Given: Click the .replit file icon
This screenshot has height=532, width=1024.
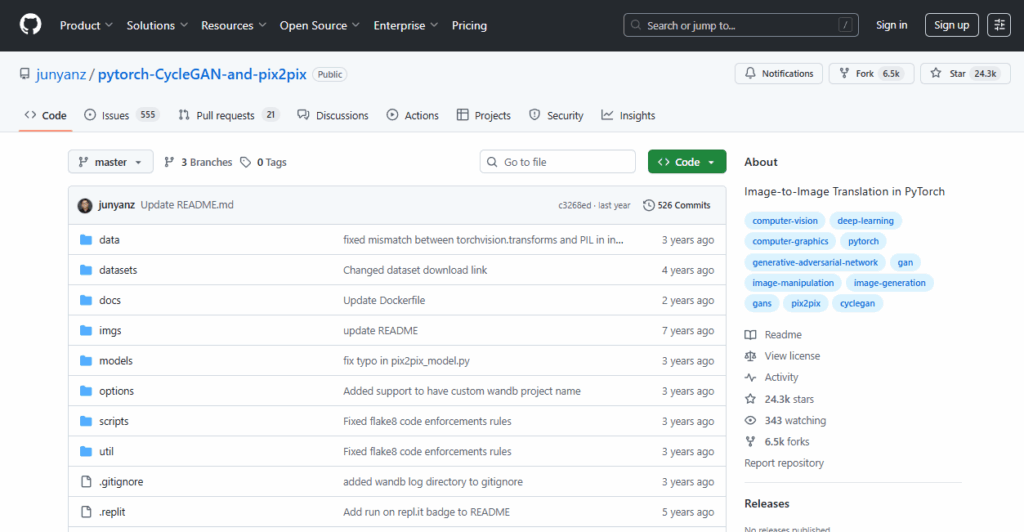Looking at the screenshot, I should point(86,512).
